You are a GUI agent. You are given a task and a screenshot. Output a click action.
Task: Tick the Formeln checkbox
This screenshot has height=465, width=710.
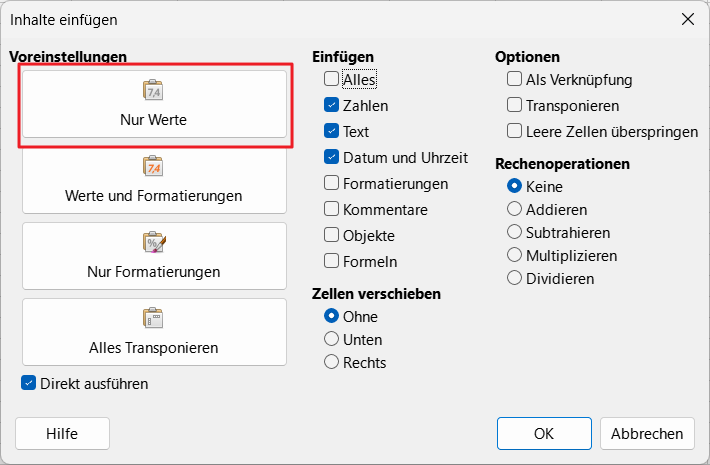pyautogui.click(x=331, y=261)
